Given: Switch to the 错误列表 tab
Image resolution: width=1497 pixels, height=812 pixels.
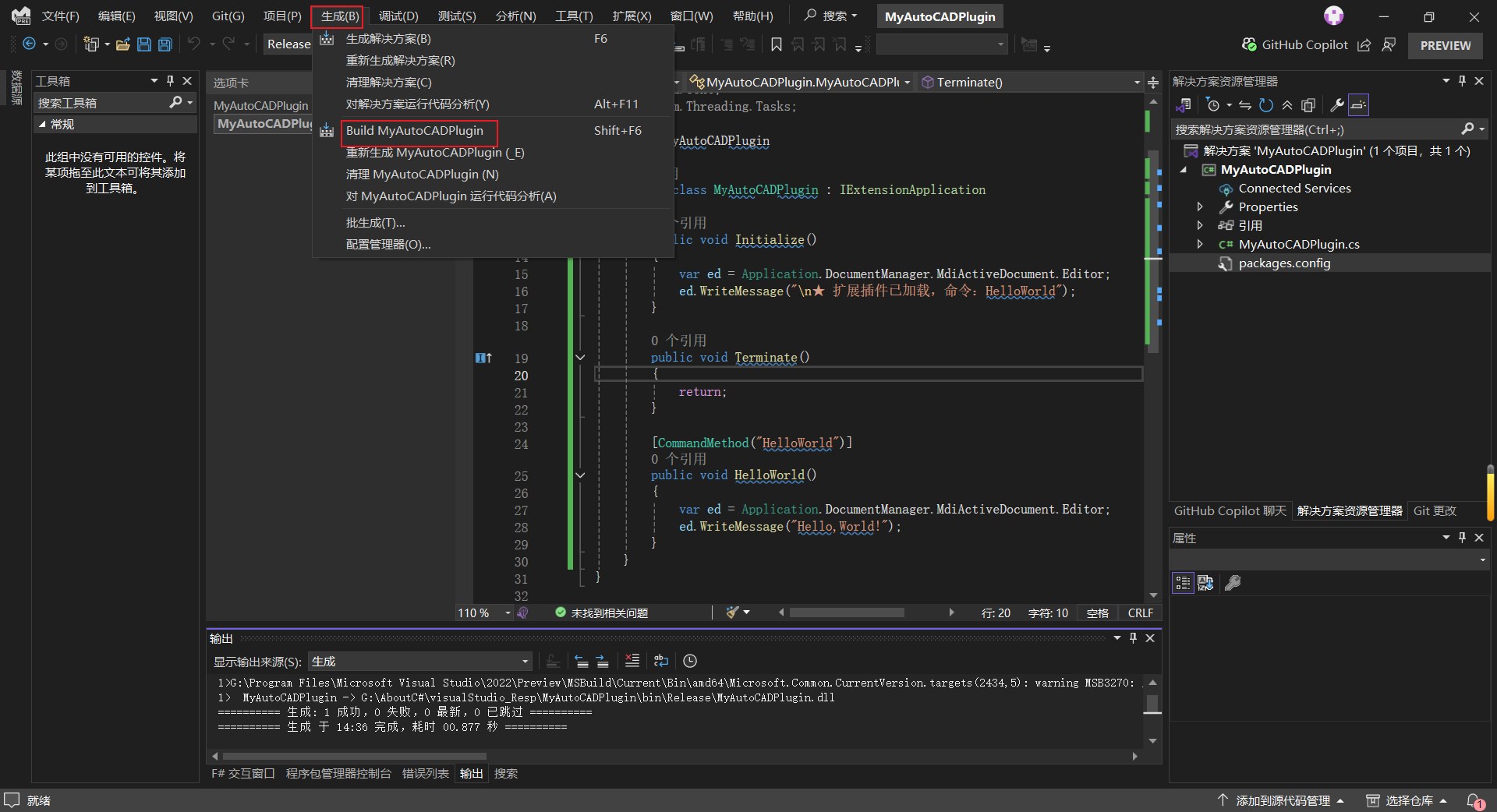Looking at the screenshot, I should coord(426,774).
